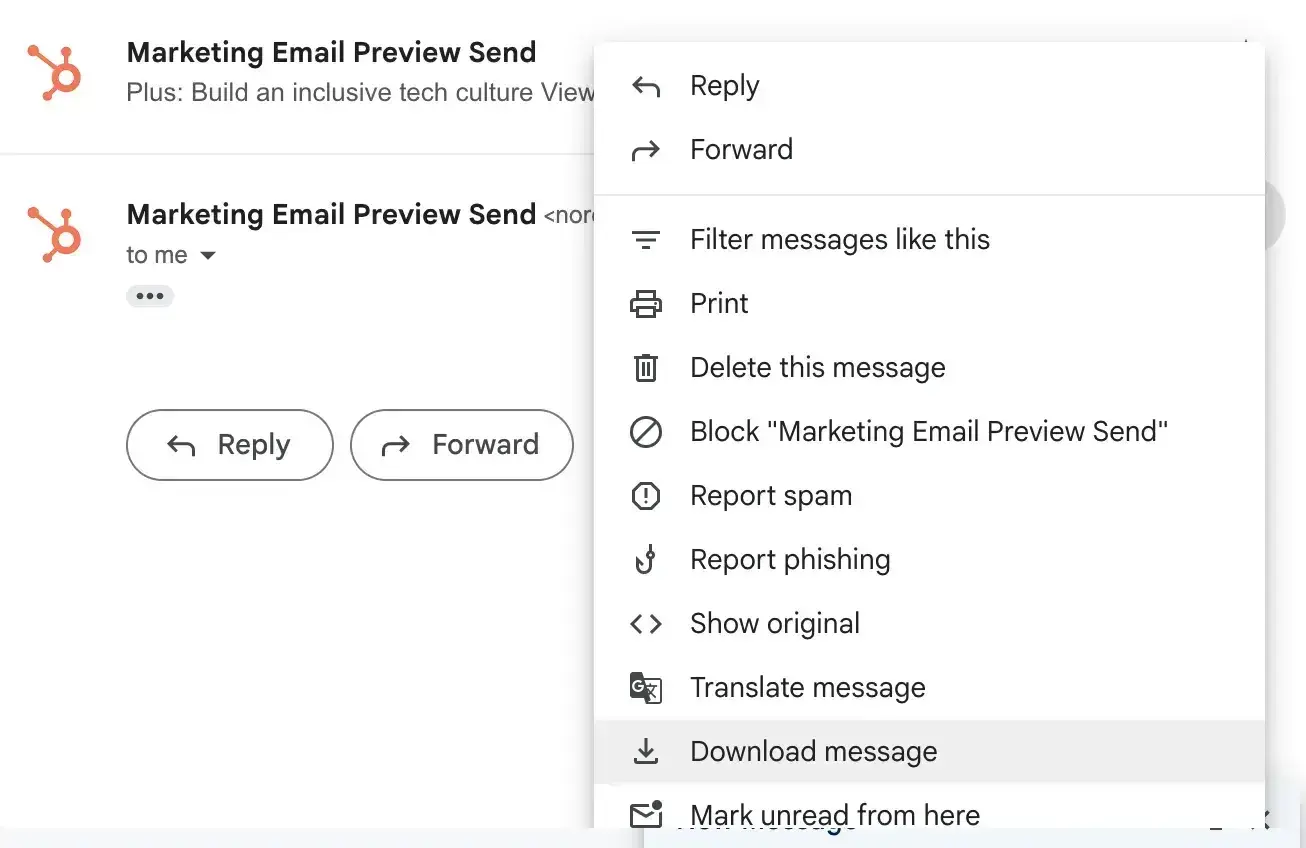The height and width of the screenshot is (848, 1306).
Task: Select 'Mark unread from here'
Action: [834, 814]
